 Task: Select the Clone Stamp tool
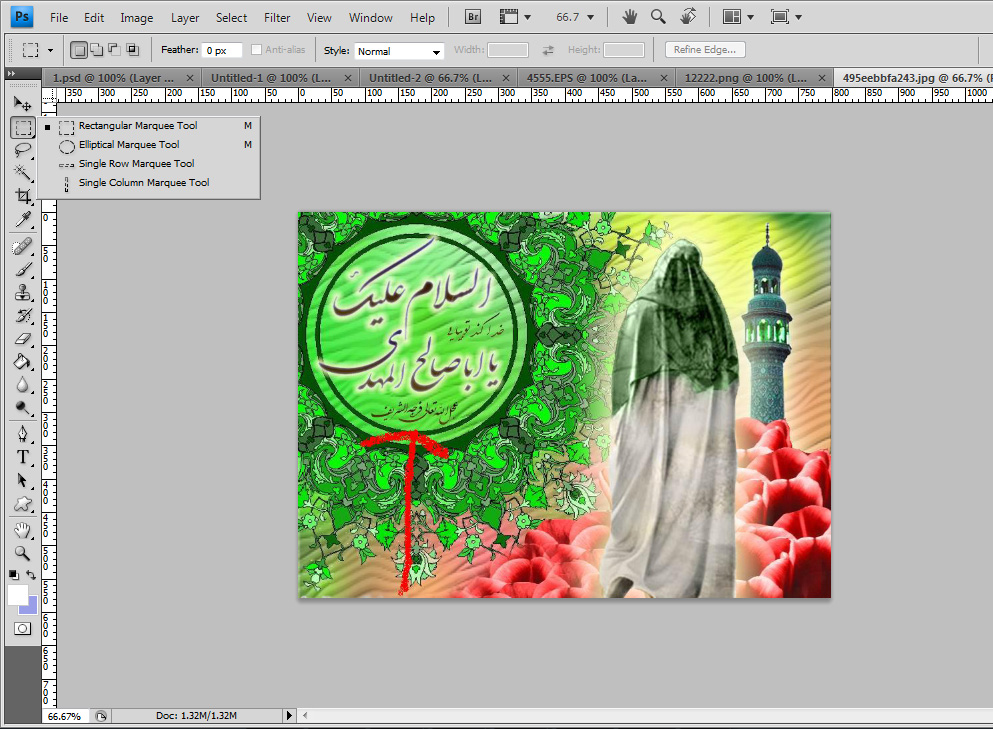tap(23, 293)
